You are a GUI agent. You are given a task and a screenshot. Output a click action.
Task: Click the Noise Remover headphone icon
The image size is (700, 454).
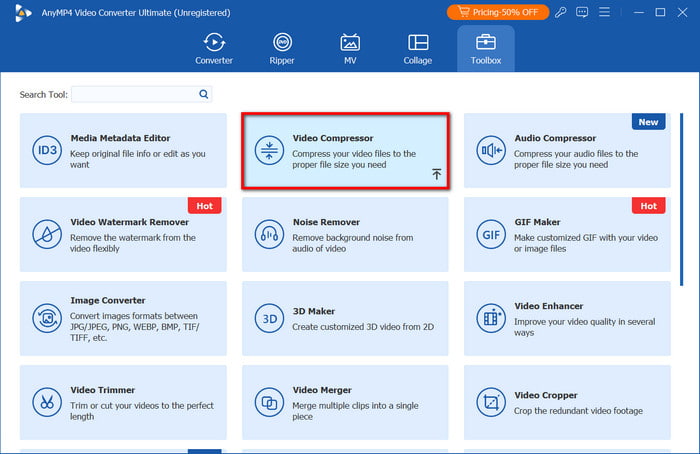coord(269,234)
